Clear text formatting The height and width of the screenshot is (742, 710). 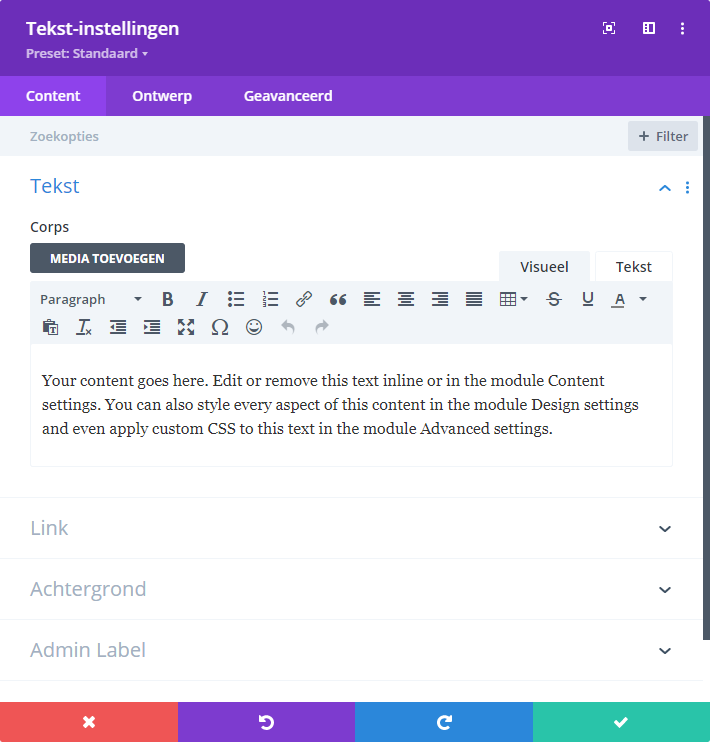pos(84,327)
